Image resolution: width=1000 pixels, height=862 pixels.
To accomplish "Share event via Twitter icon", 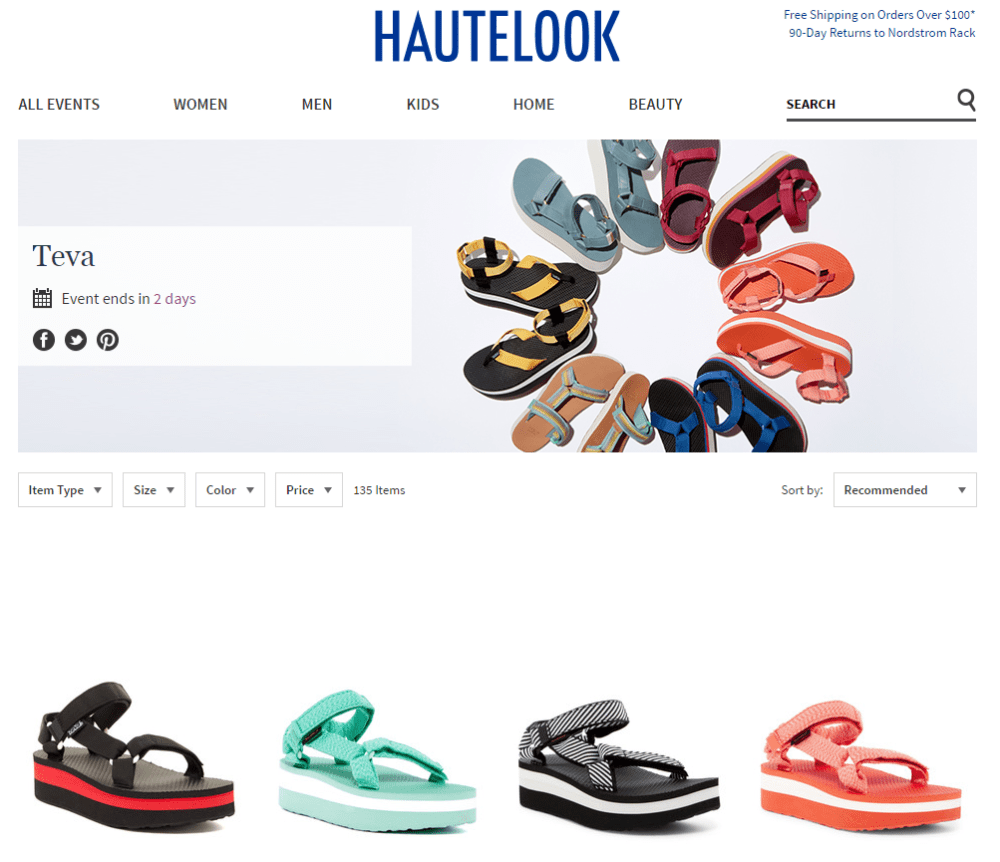I will click(x=76, y=340).
